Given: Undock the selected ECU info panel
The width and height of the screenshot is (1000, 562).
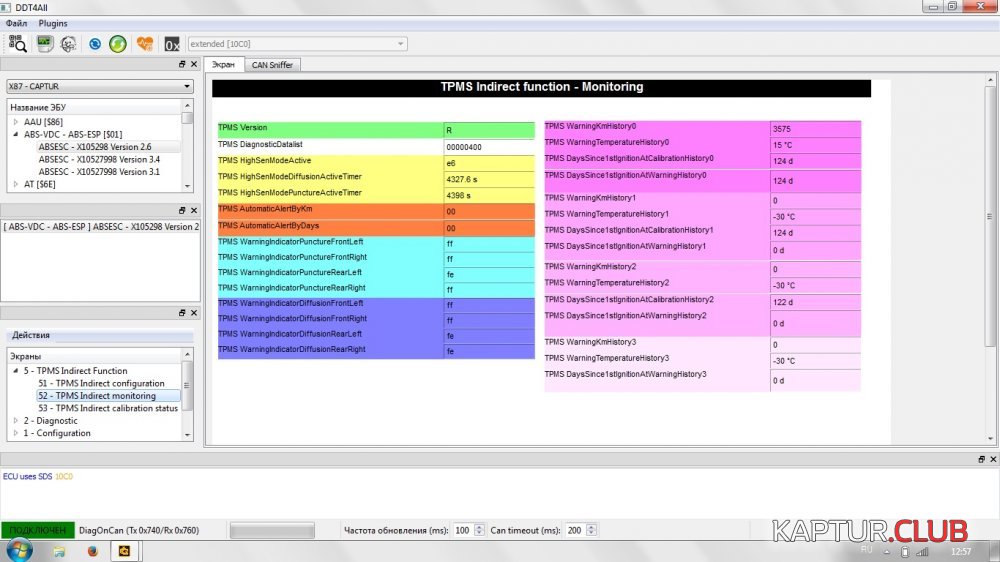Looking at the screenshot, I should [182, 211].
